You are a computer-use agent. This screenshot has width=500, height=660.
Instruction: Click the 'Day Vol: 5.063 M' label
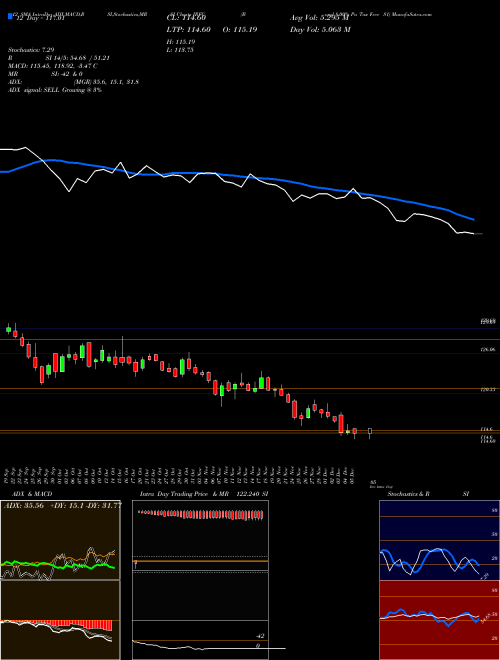(x=320, y=29)
